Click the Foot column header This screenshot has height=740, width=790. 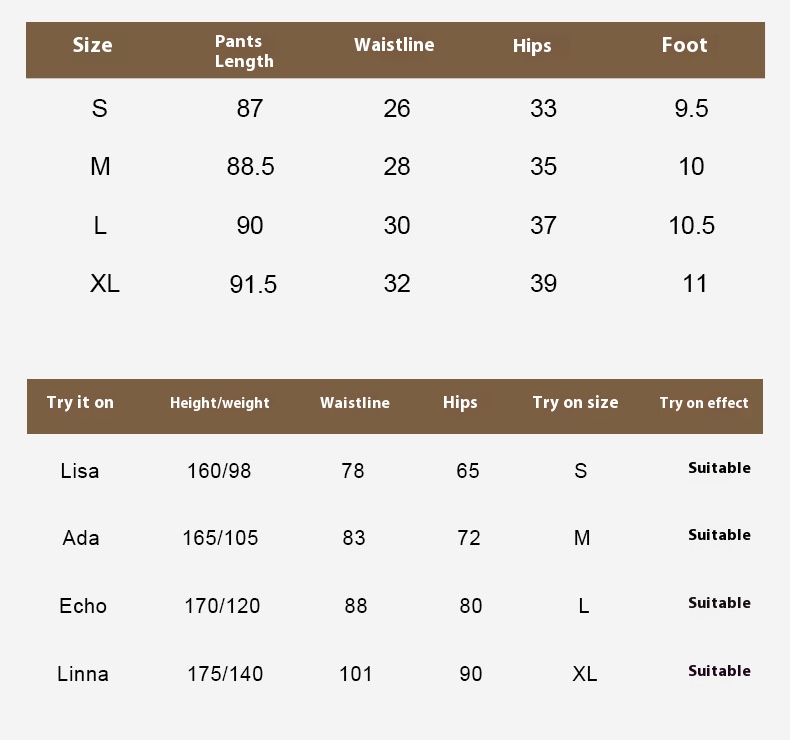(x=684, y=45)
